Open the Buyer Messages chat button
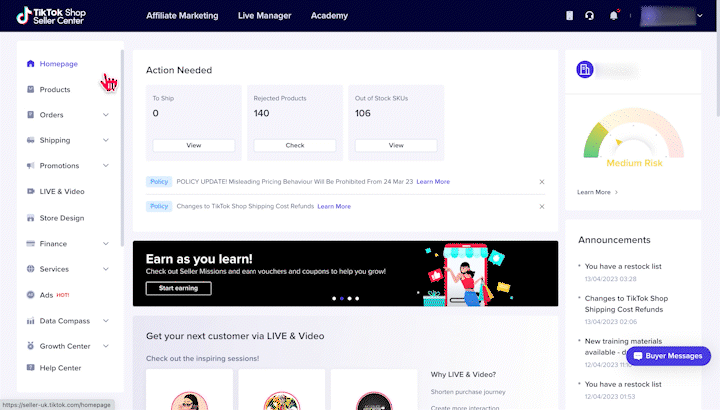 pos(668,356)
